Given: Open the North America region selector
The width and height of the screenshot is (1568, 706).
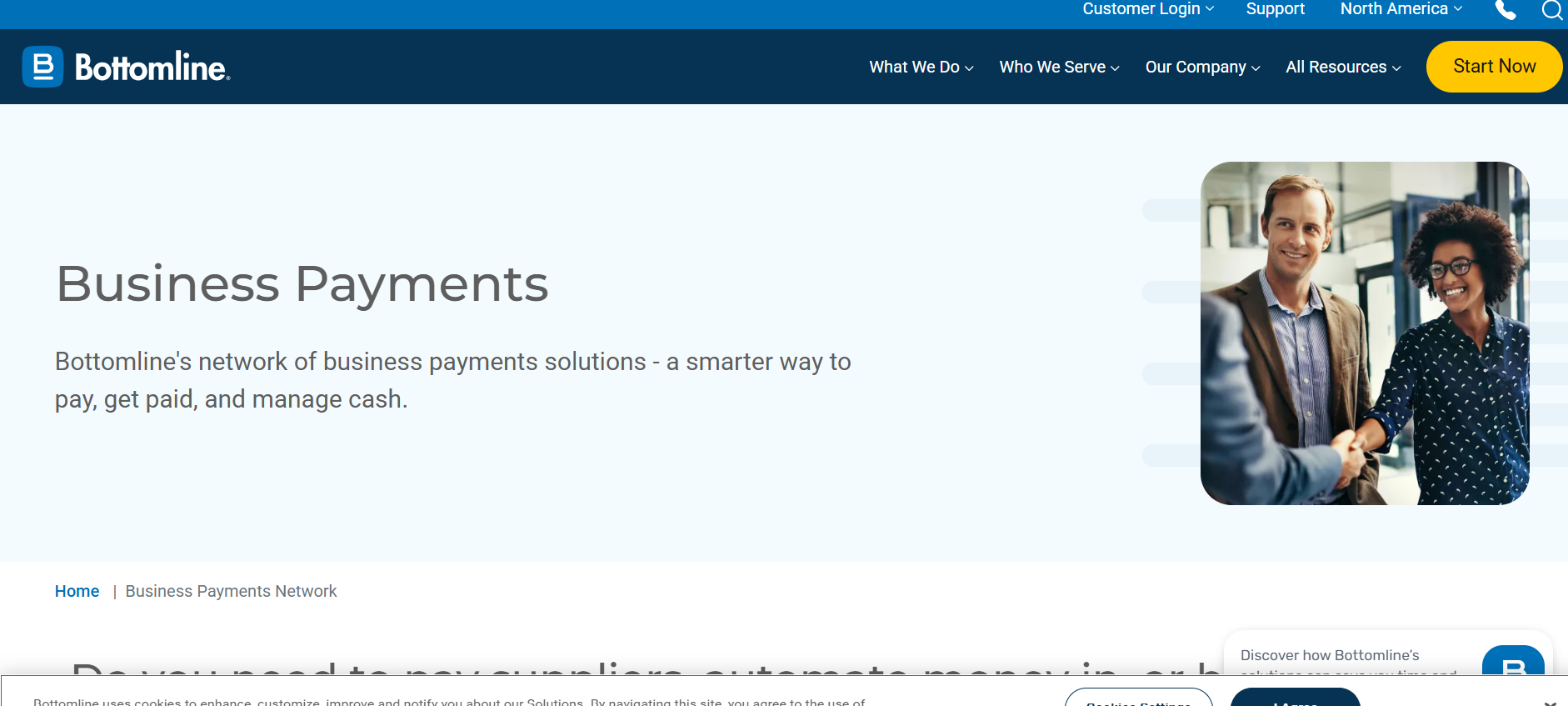Looking at the screenshot, I should pyautogui.click(x=1401, y=9).
